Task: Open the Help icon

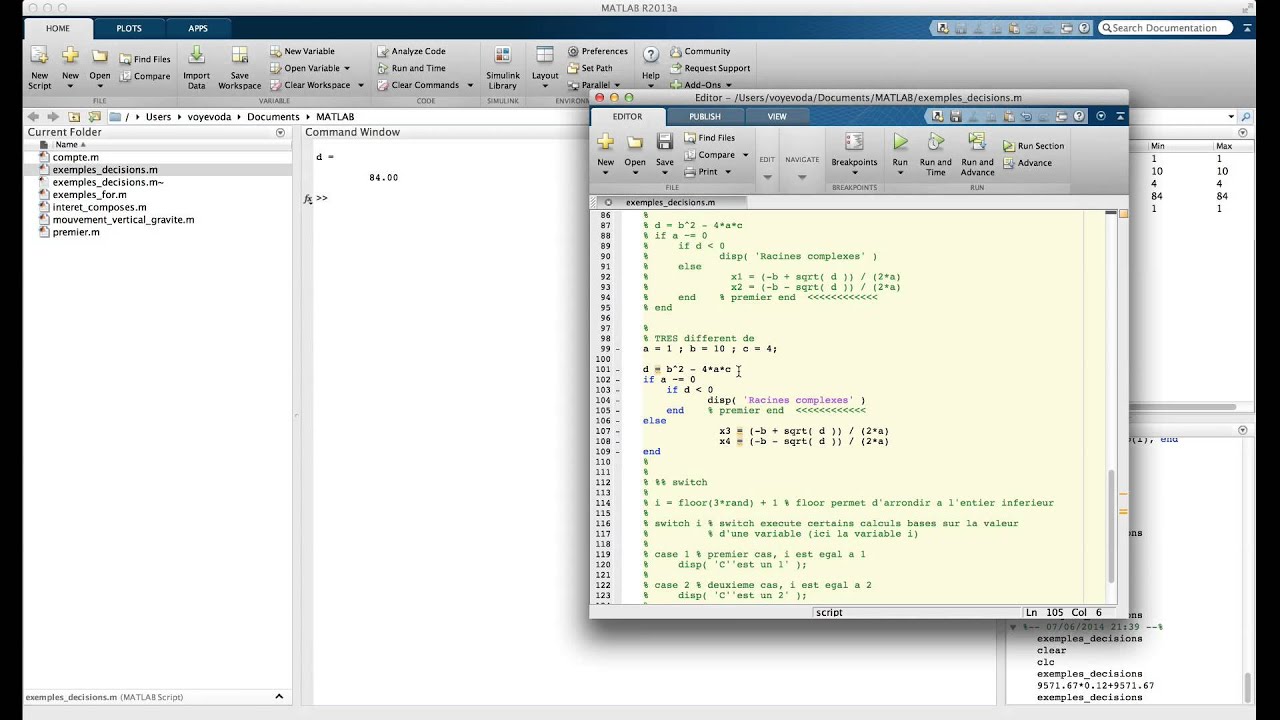Action: pos(651,55)
